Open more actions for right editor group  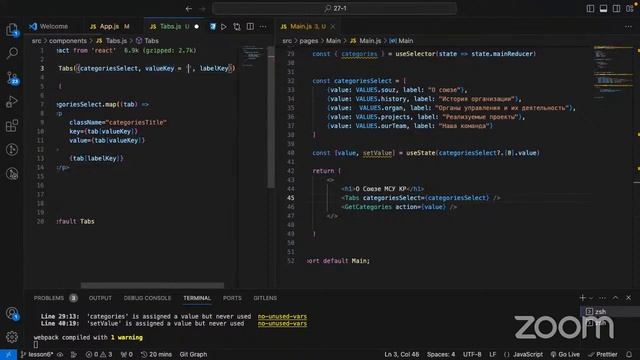[x=628, y=27]
